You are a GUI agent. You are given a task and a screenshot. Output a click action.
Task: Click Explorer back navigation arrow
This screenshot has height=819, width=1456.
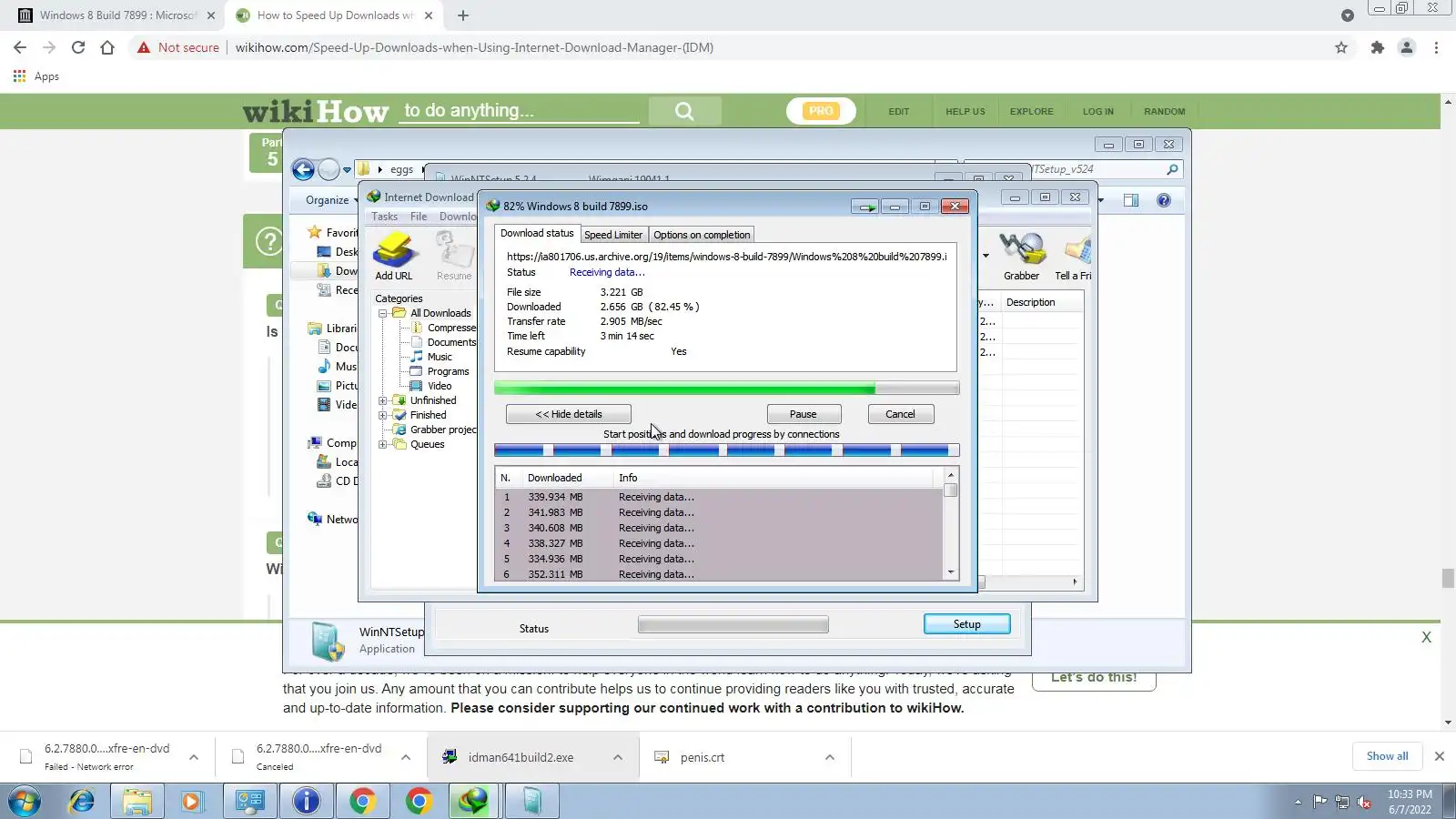[303, 169]
